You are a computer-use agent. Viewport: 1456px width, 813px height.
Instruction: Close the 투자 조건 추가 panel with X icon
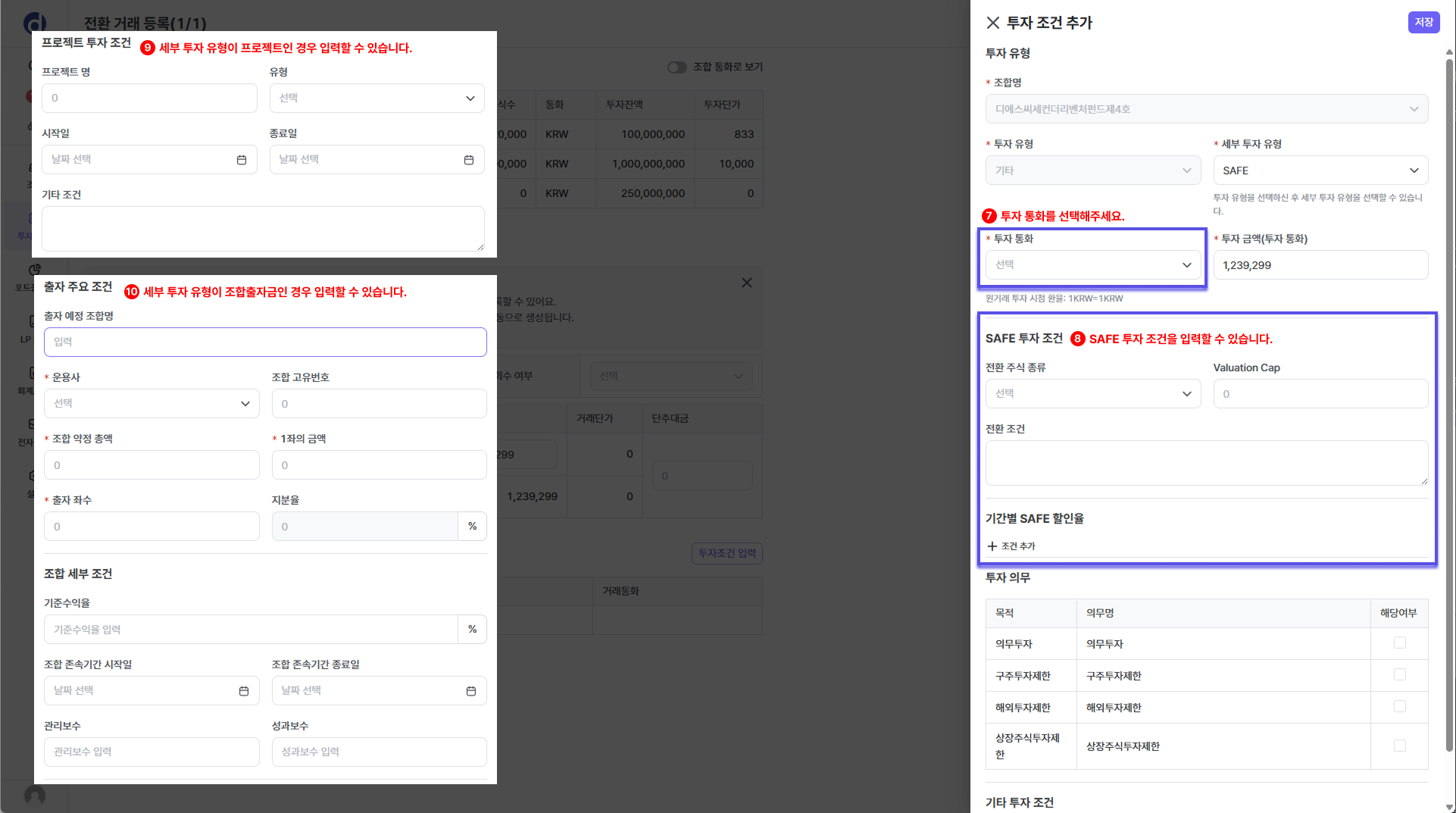(x=992, y=23)
